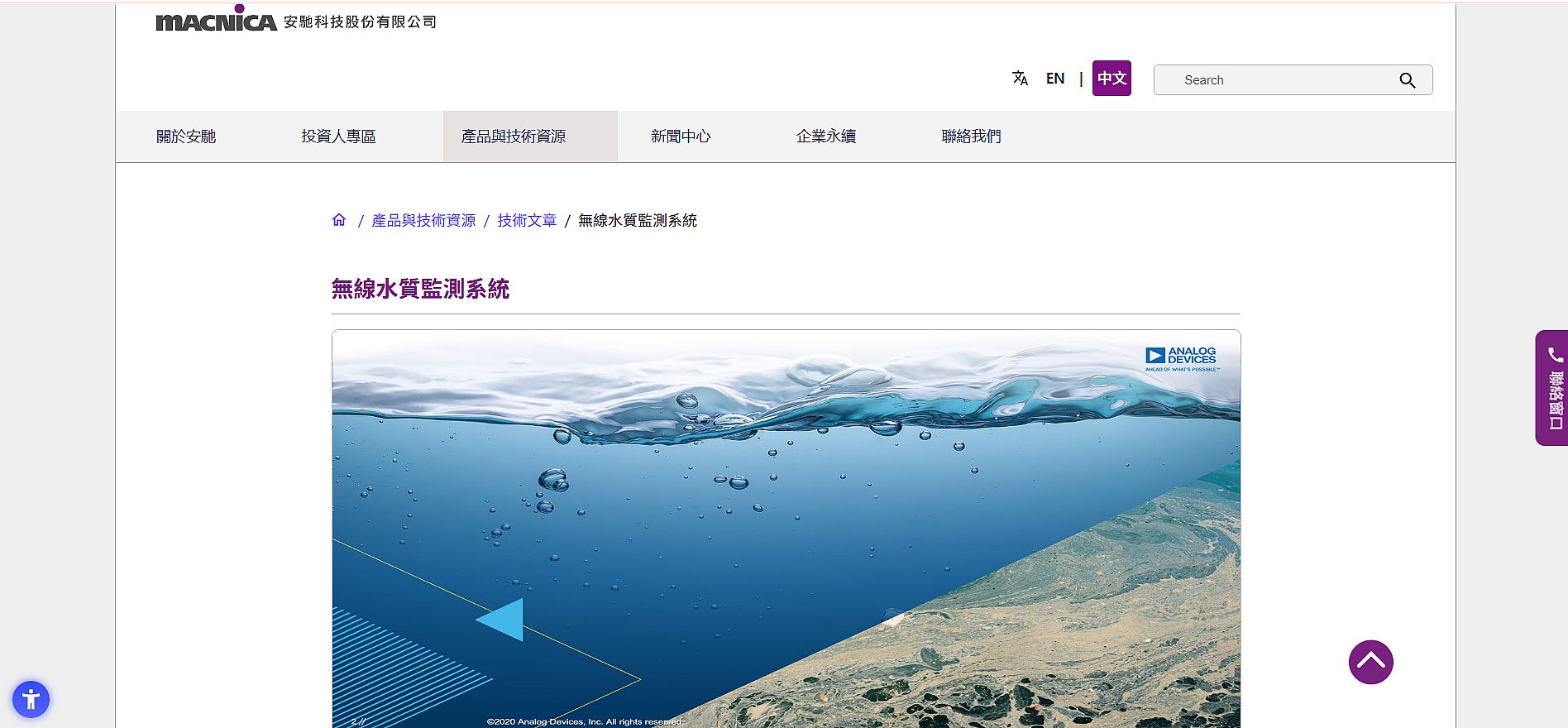Expand the 關於安馳 menu
Viewport: 1568px width, 728px height.
(186, 136)
